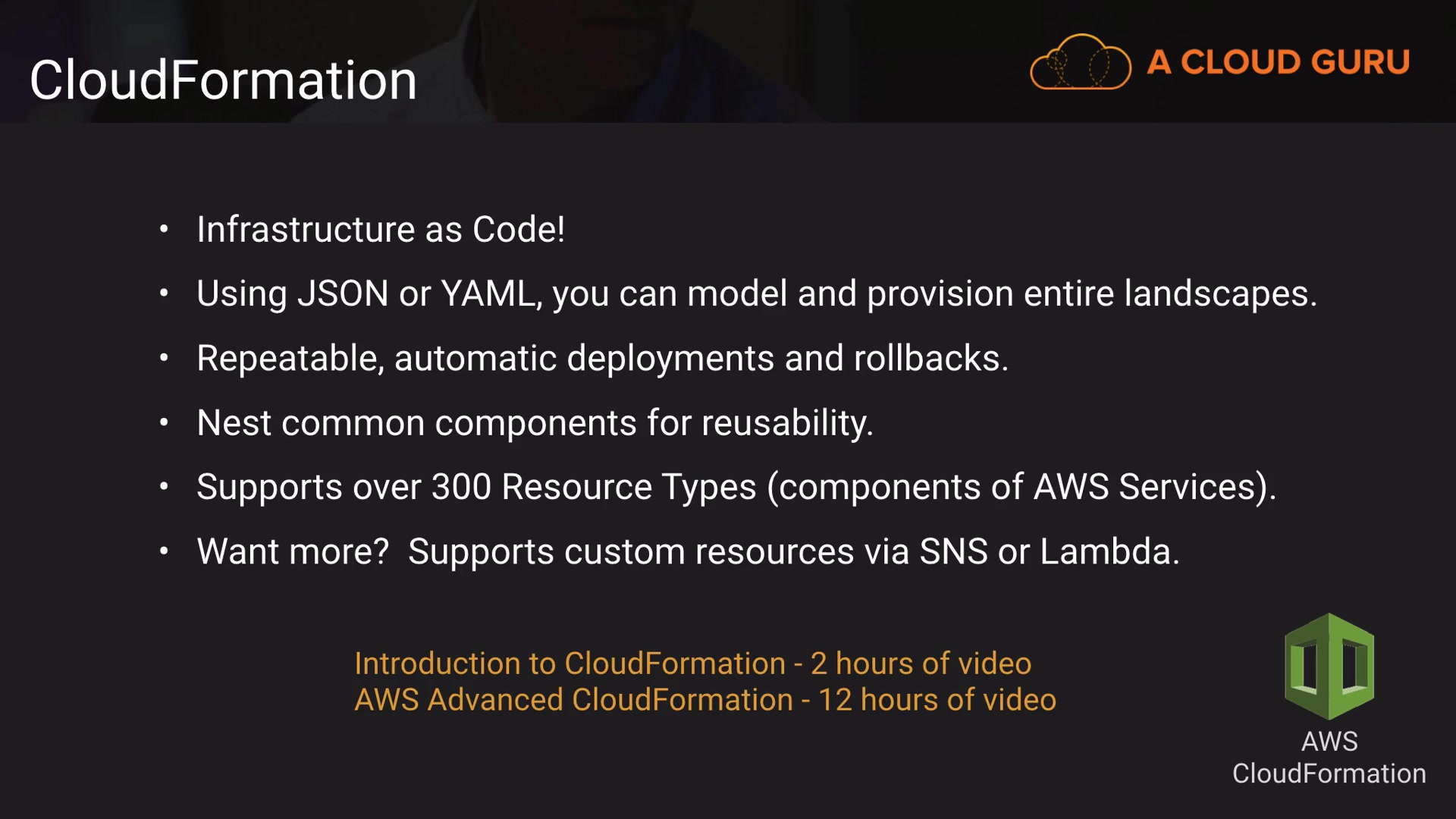Click the bullet dot before "Nest common components"
The image size is (1456, 819).
164,422
